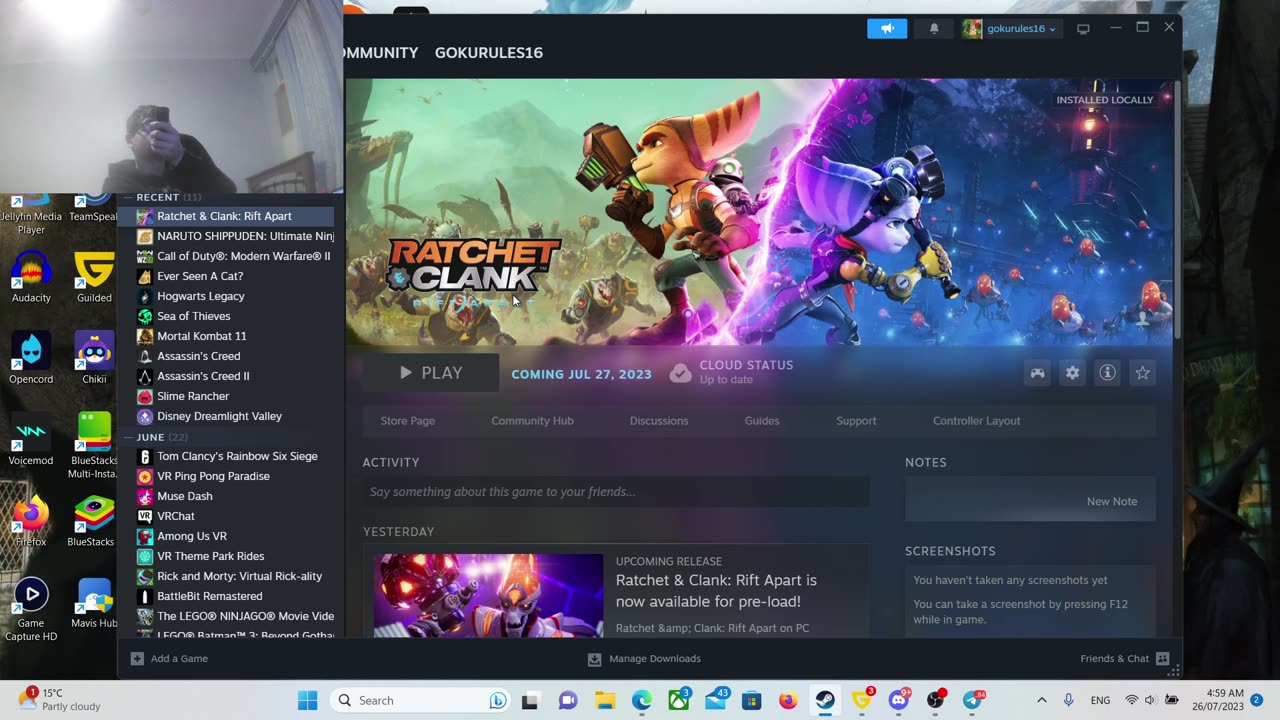Click the Play button for Ratchet & Clank
Screen dimensions: 1280x720
(431, 373)
